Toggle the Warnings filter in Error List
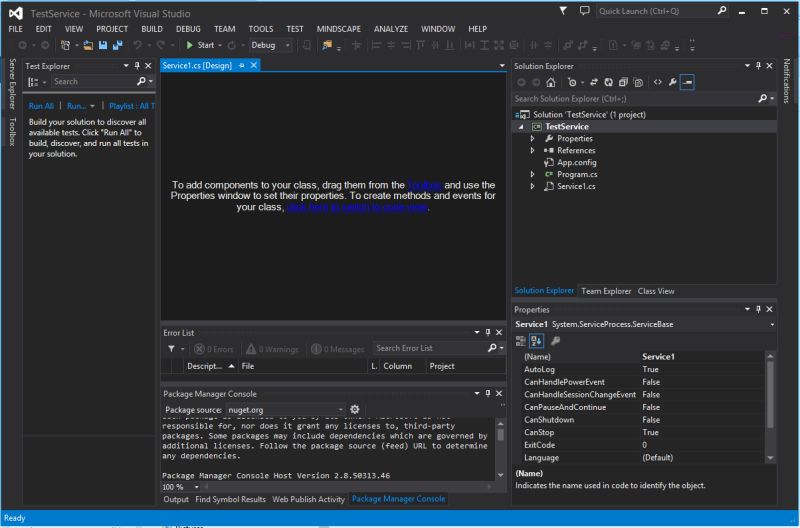 (x=271, y=349)
